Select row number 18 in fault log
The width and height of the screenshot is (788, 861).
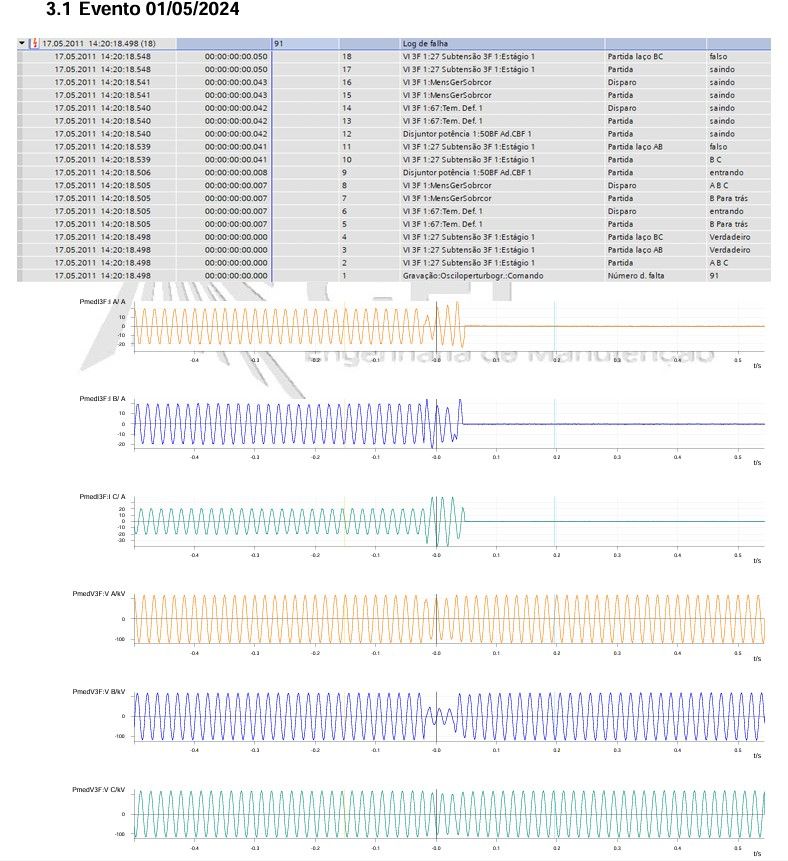(x=347, y=56)
